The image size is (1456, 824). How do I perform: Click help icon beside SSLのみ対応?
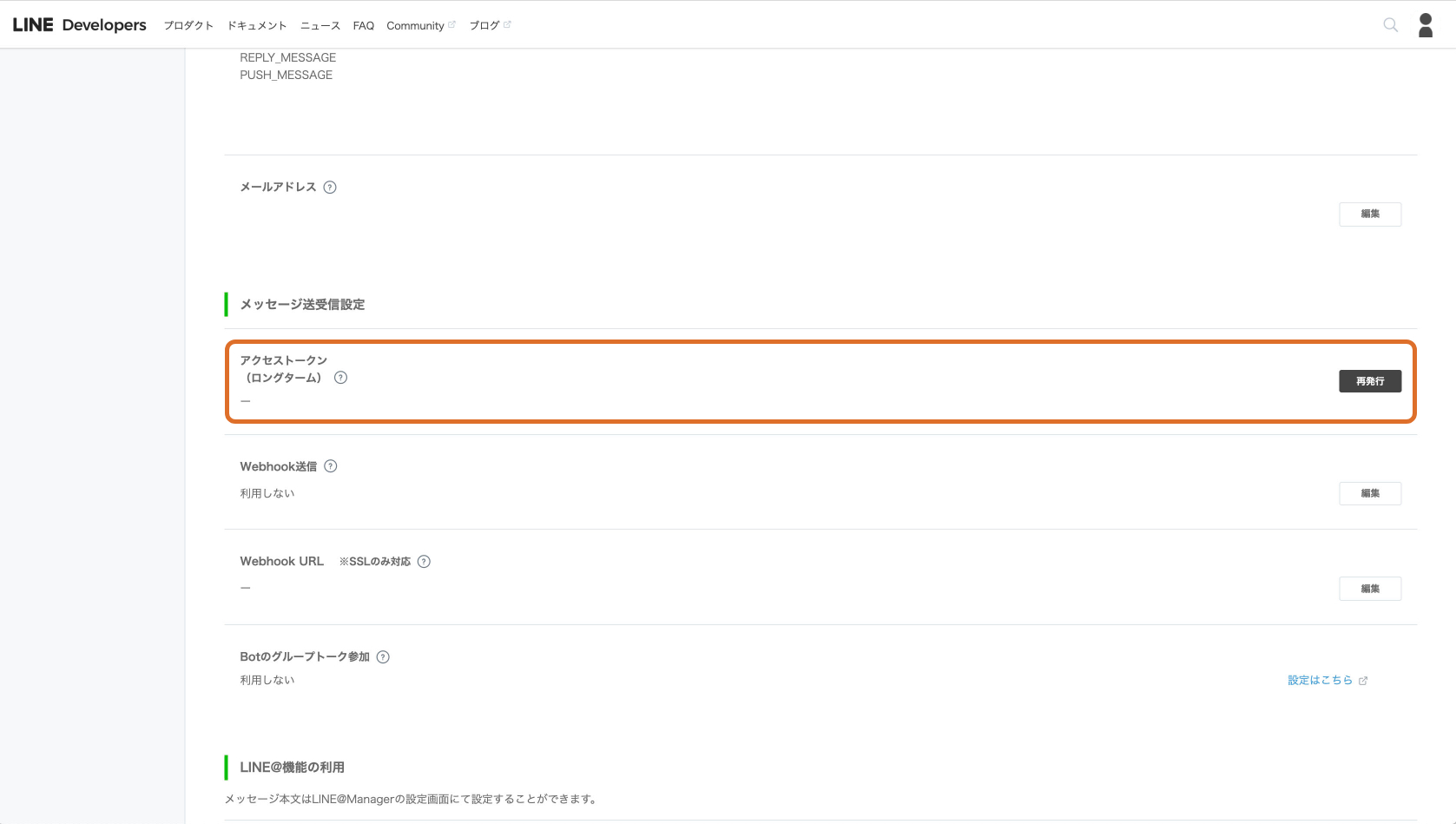coord(424,562)
